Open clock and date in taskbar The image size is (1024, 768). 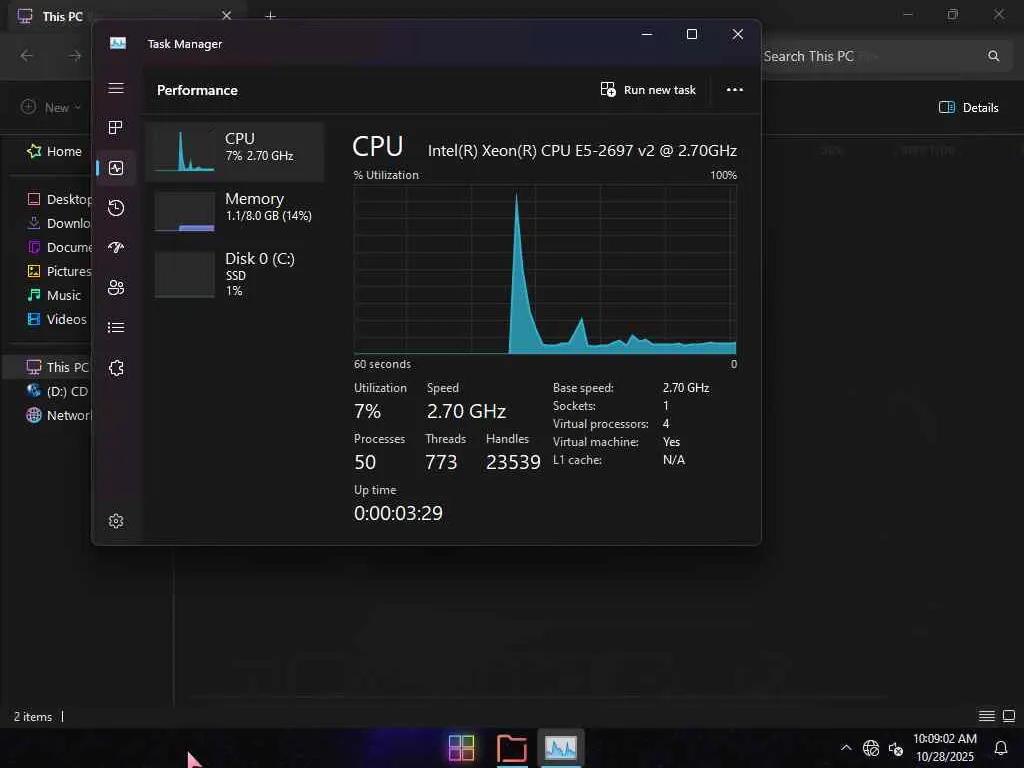point(945,748)
